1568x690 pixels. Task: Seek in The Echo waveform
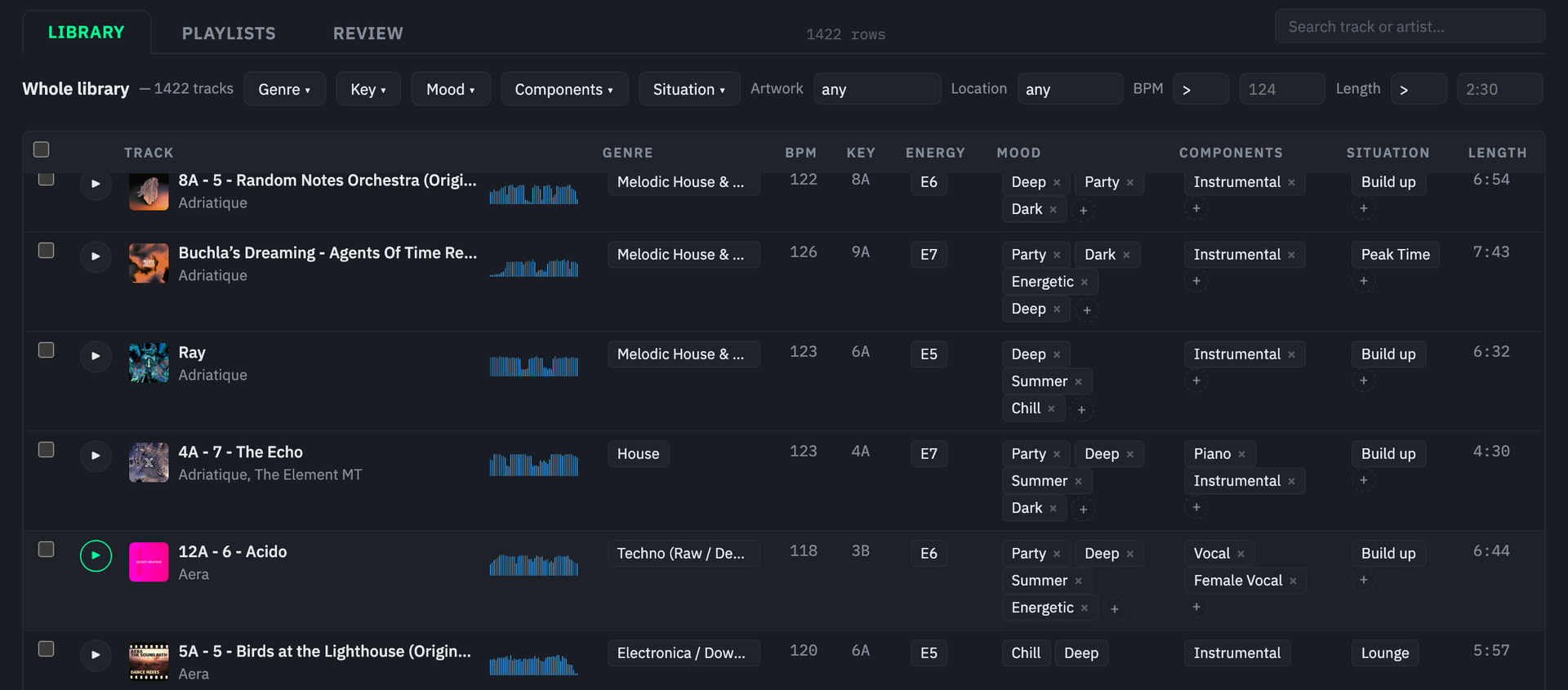[x=534, y=465]
